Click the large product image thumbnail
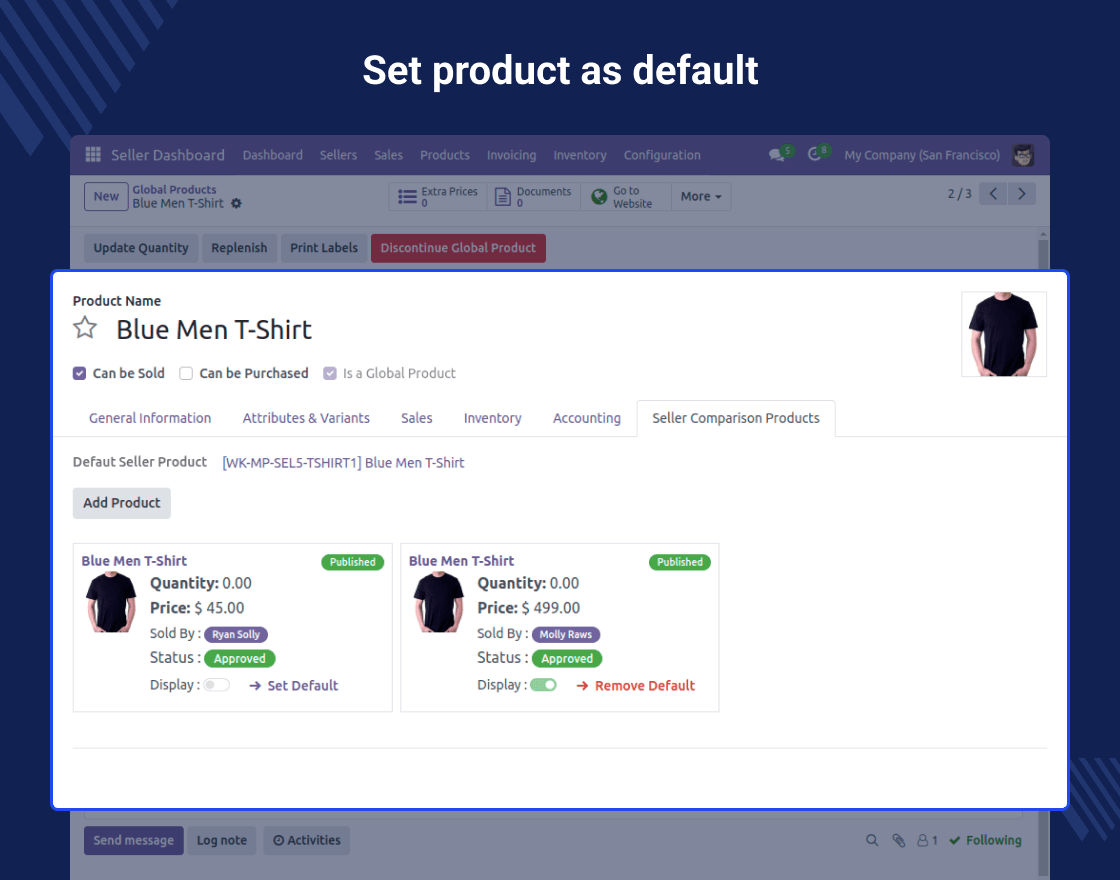Viewport: 1120px width, 880px height. (1004, 334)
